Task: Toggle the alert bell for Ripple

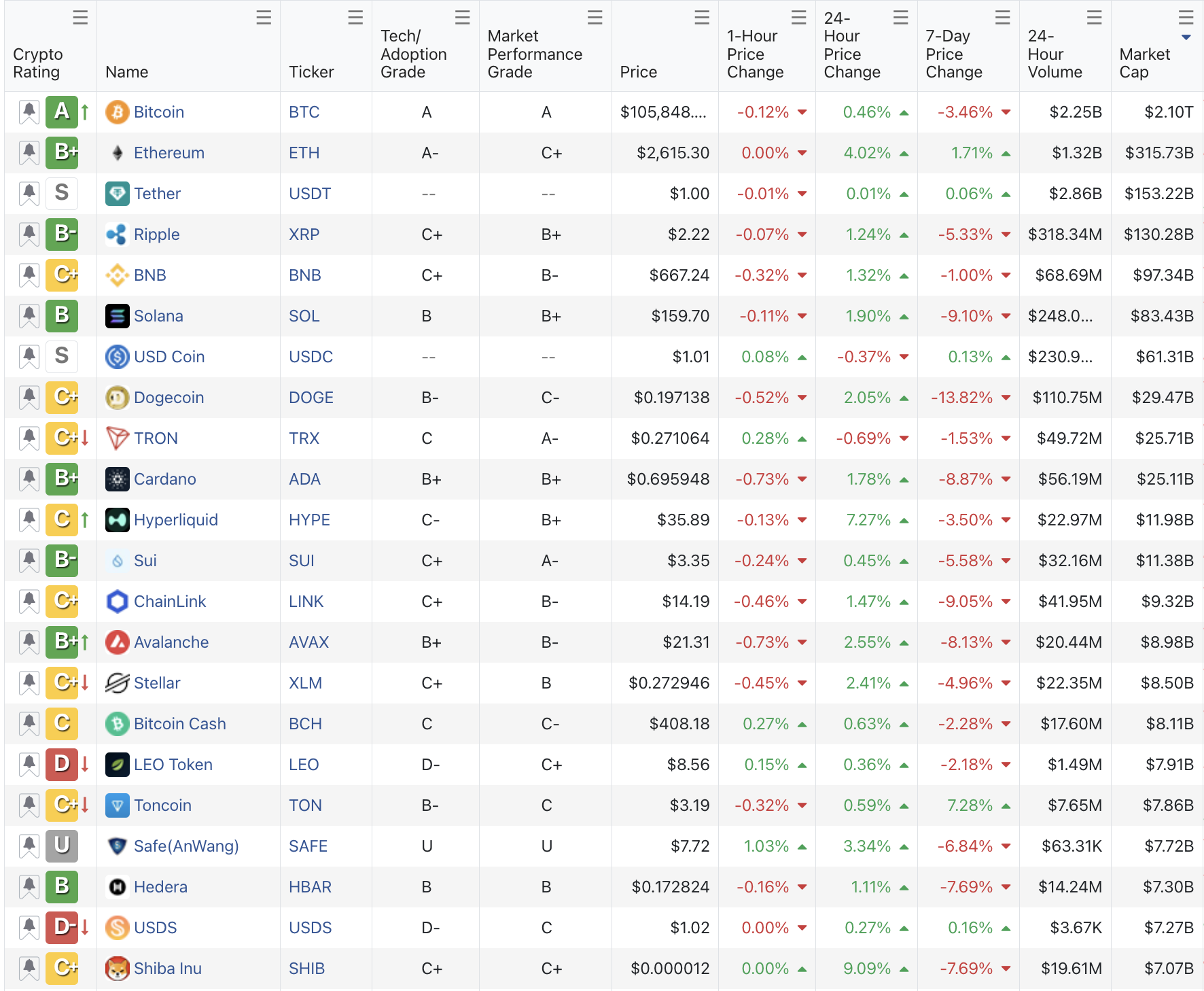Action: pyautogui.click(x=29, y=234)
